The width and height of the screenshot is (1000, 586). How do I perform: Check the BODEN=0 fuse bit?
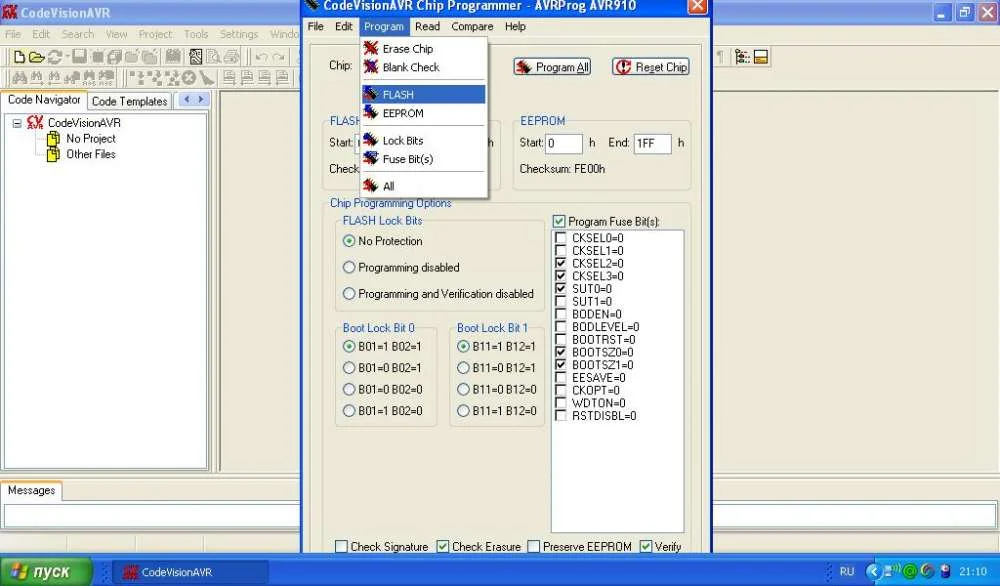[561, 314]
